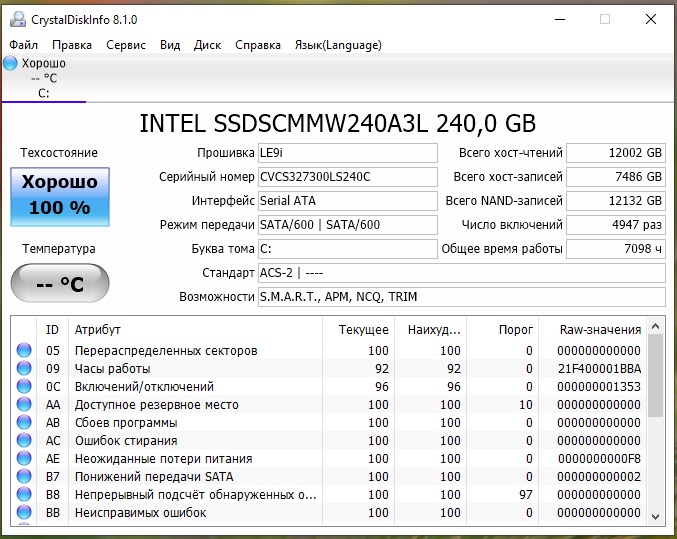Click the status orb for attribute BB
677x539 pixels.
click(x=24, y=512)
